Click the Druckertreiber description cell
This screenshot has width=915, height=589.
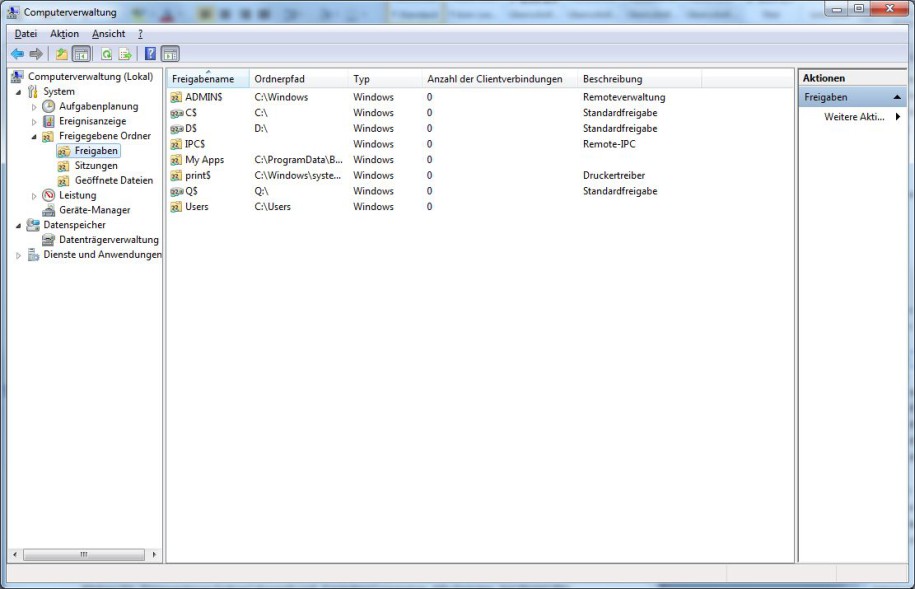click(x=614, y=175)
